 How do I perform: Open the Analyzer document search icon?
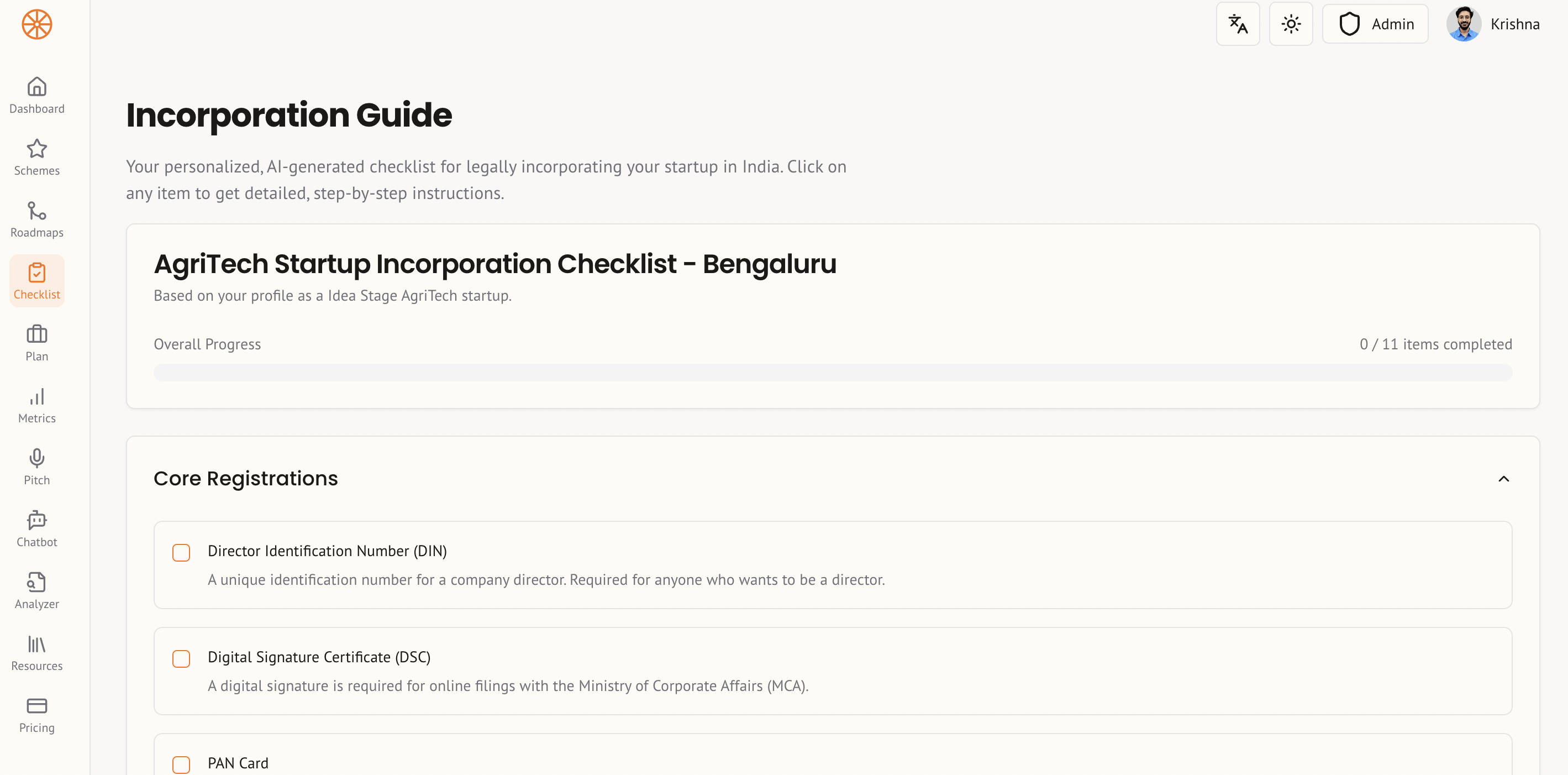tap(36, 583)
